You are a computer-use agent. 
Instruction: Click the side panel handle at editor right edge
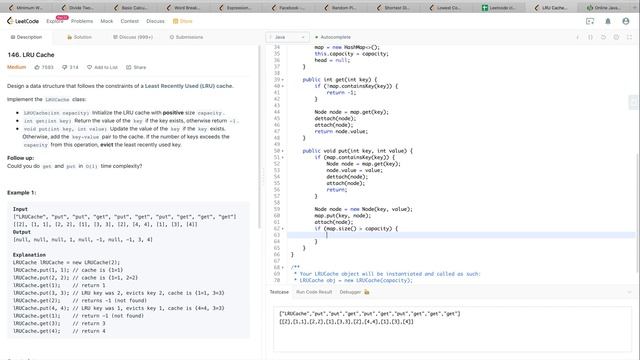click(633, 102)
